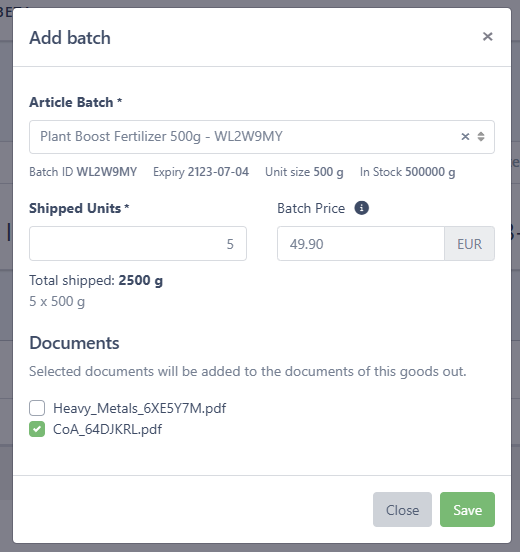The height and width of the screenshot is (552, 520).
Task: Click the Documents section heading
Action: (74, 343)
